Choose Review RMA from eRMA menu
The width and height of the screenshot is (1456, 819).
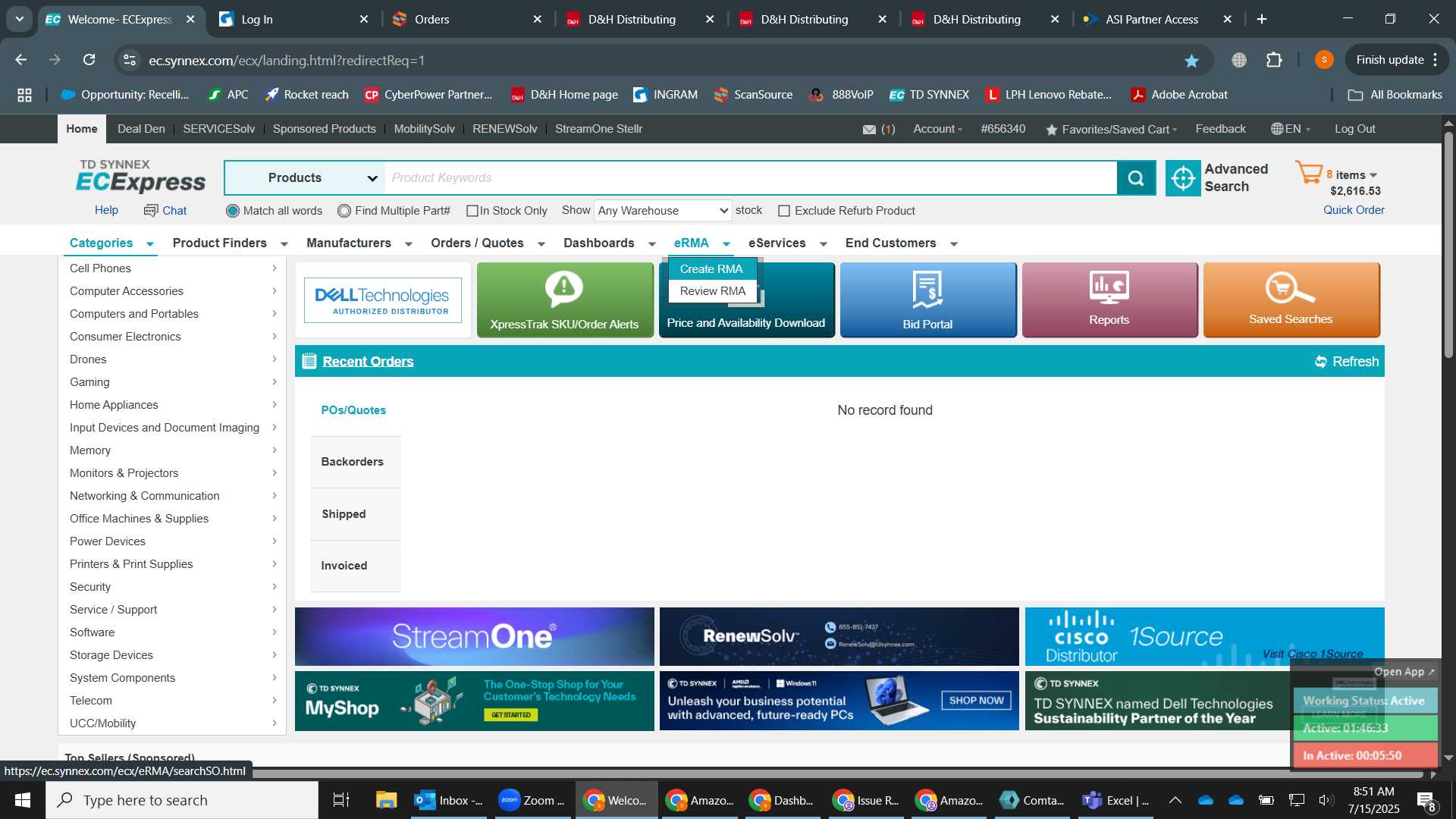[x=713, y=290]
